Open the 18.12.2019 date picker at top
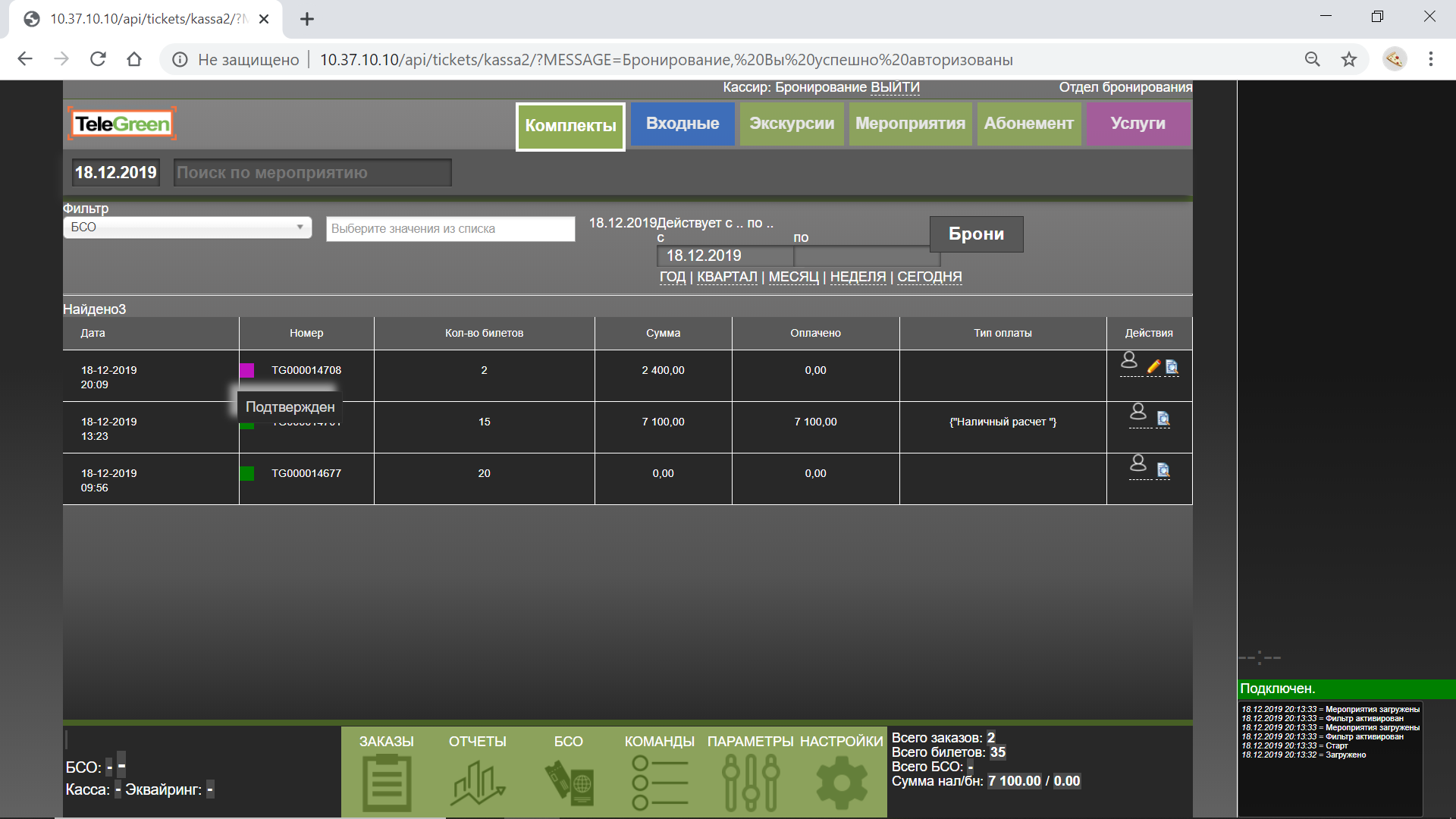Image resolution: width=1456 pixels, height=819 pixels. (116, 173)
